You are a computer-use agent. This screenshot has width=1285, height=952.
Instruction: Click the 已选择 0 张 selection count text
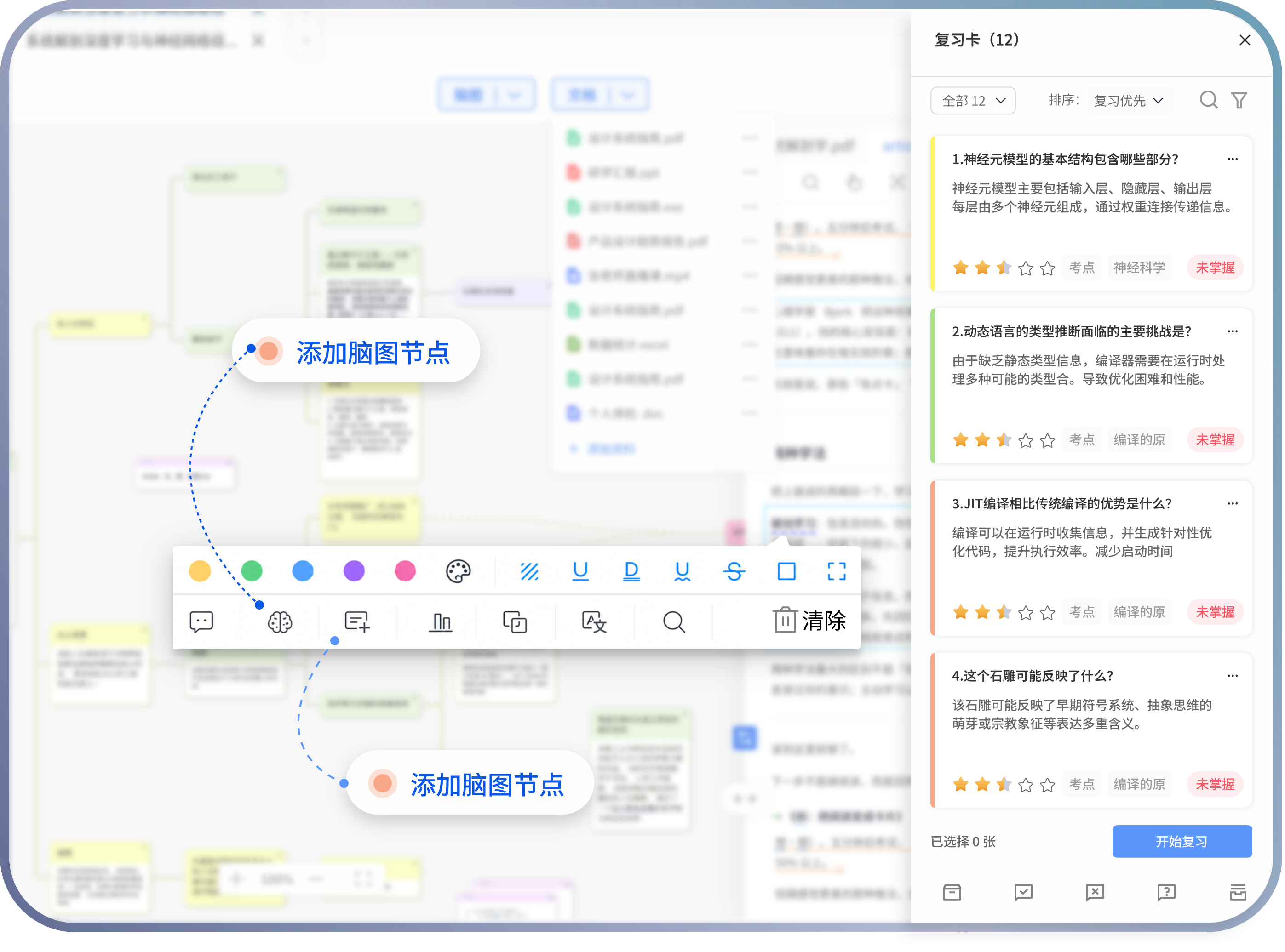click(964, 842)
